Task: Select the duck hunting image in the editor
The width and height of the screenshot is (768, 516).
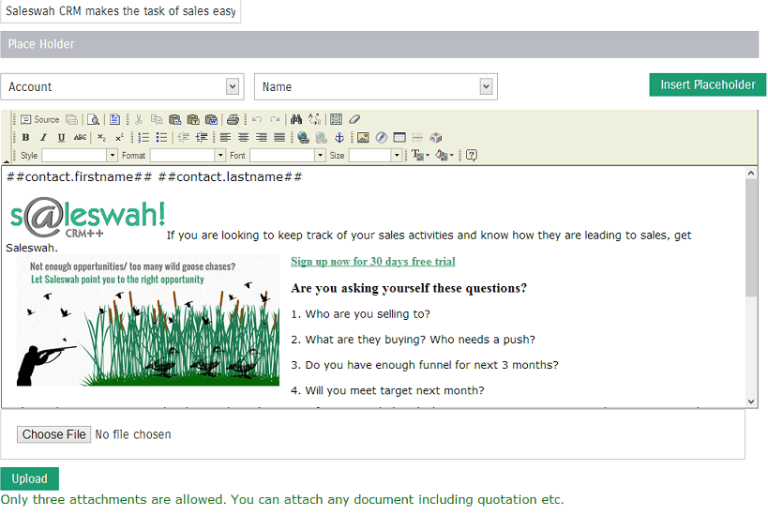Action: (148, 321)
